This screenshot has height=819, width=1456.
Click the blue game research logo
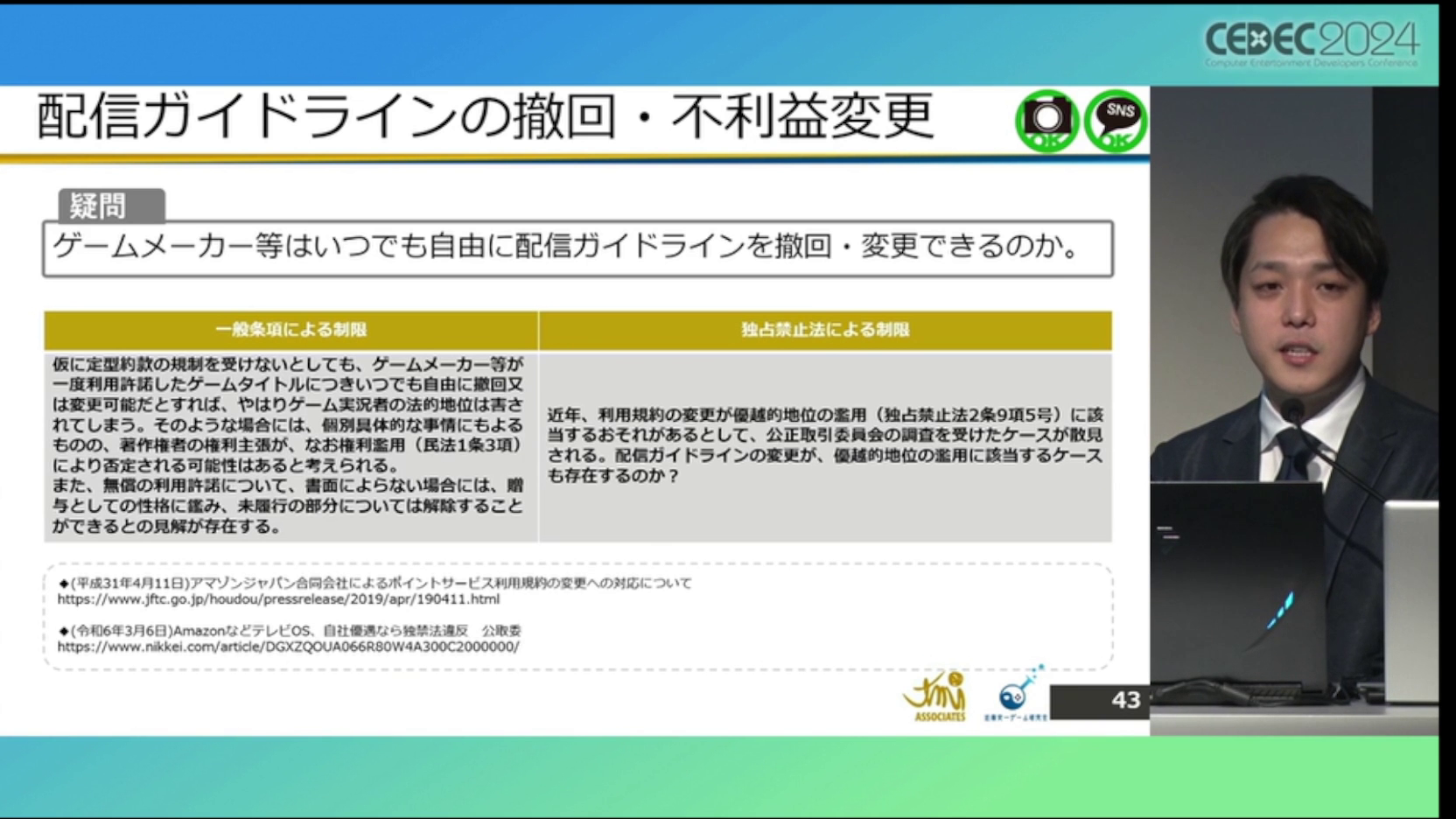[1018, 694]
